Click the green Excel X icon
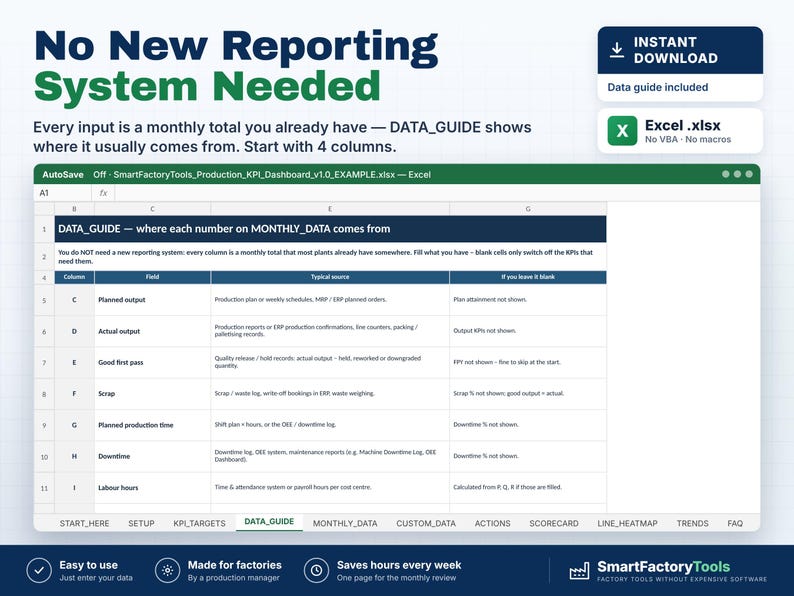Screen dimensions: 794x596 pos(622,131)
